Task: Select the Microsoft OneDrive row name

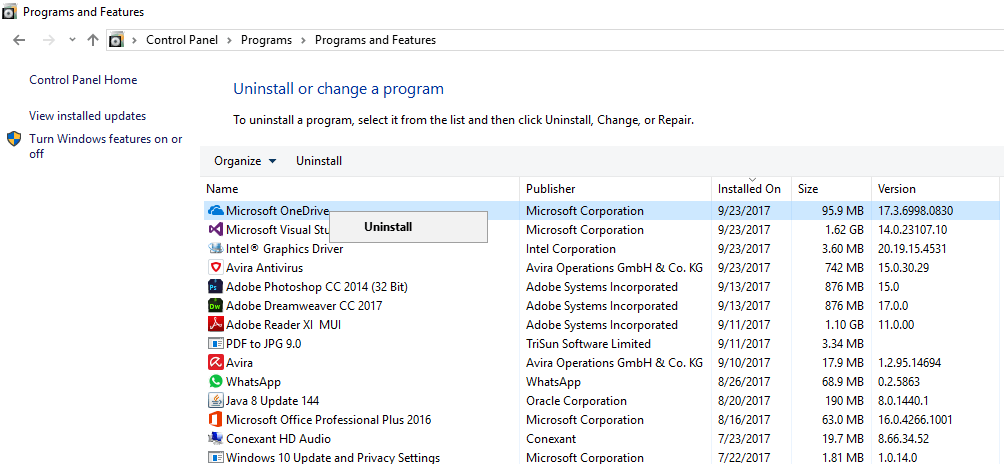Action: [x=277, y=211]
